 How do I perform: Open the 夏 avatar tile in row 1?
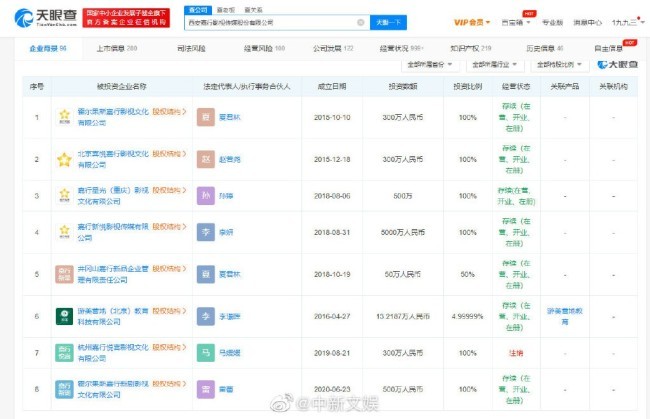click(206, 117)
